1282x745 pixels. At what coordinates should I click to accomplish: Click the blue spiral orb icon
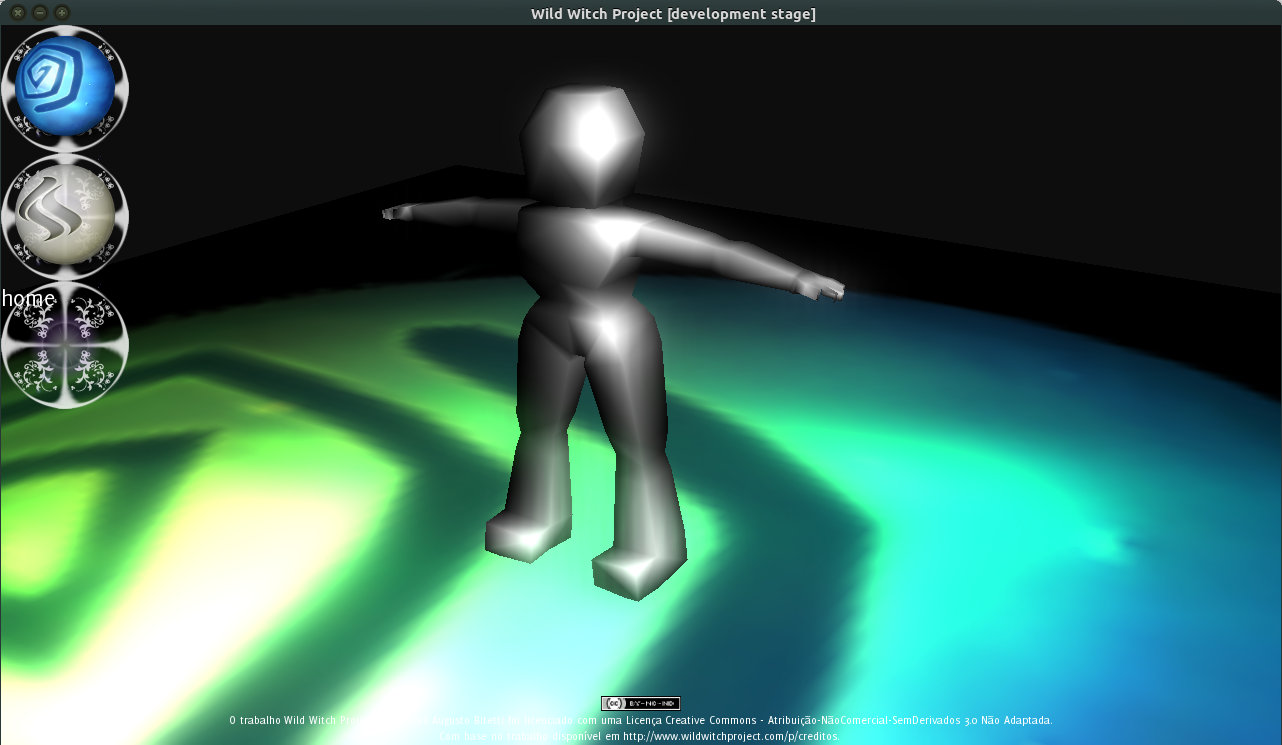pos(66,88)
